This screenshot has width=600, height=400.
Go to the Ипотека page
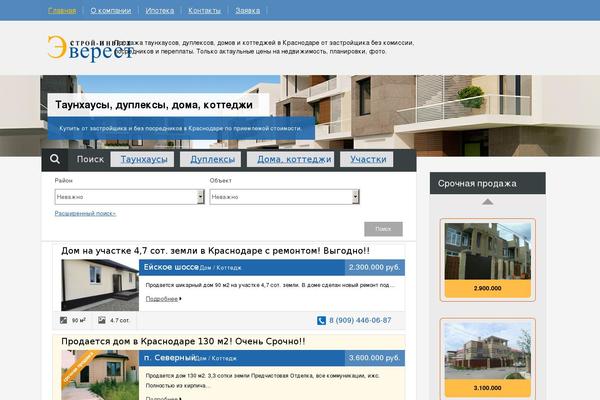pyautogui.click(x=160, y=11)
